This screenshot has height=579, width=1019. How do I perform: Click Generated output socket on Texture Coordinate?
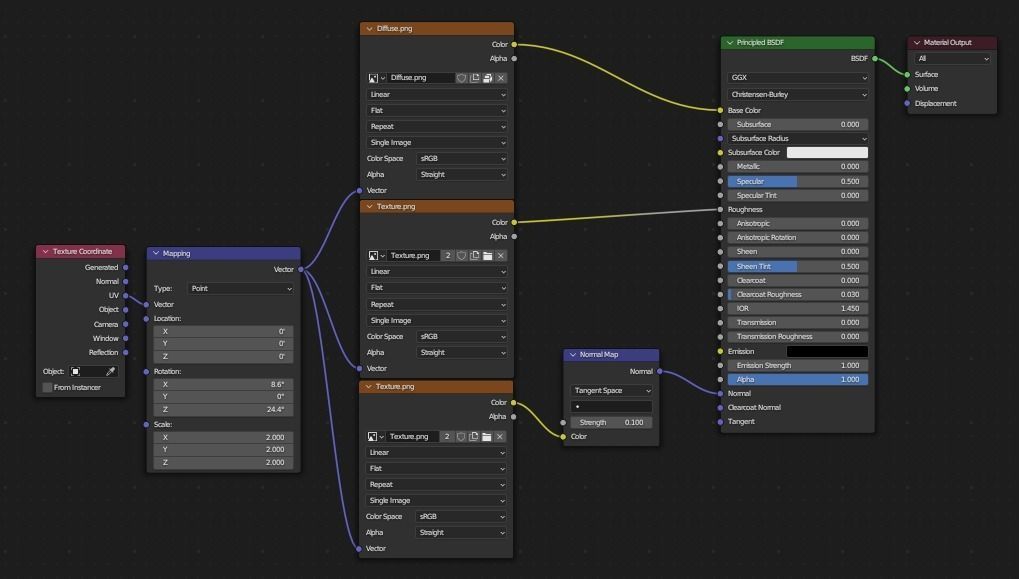click(x=125, y=268)
